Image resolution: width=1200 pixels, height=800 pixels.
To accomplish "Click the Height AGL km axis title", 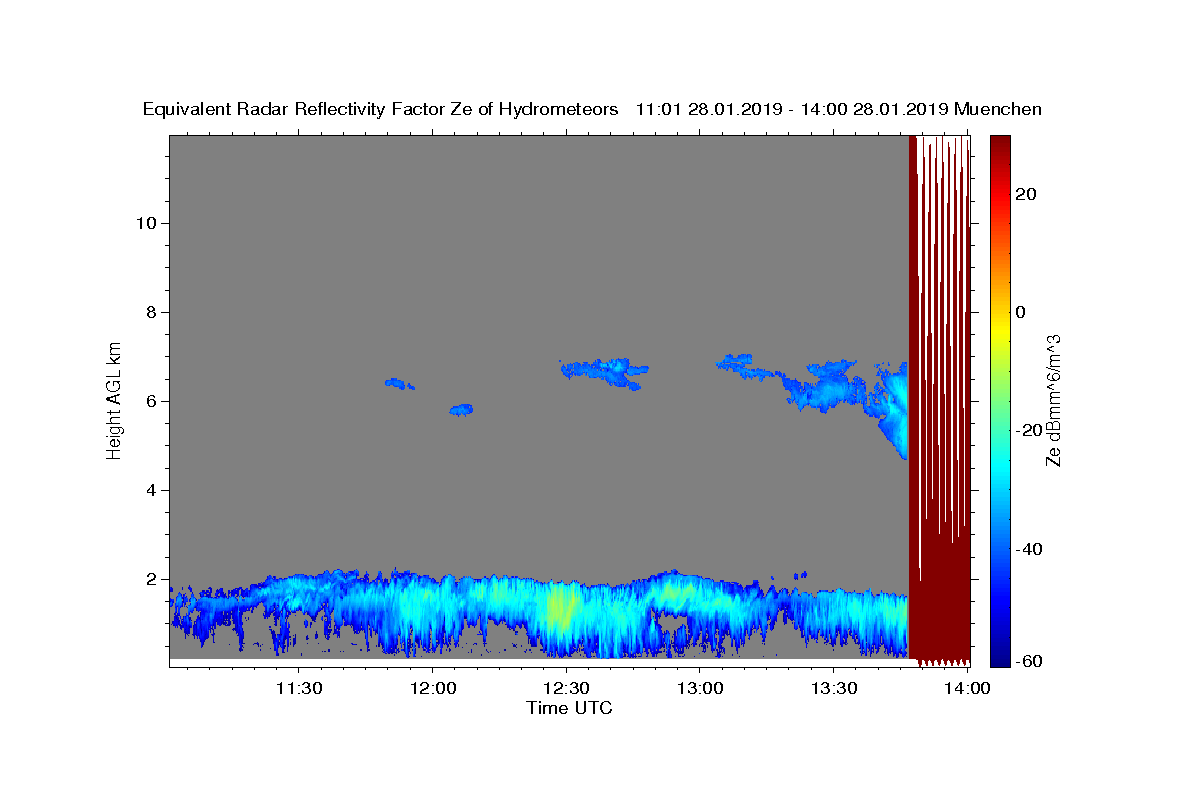I will [114, 398].
